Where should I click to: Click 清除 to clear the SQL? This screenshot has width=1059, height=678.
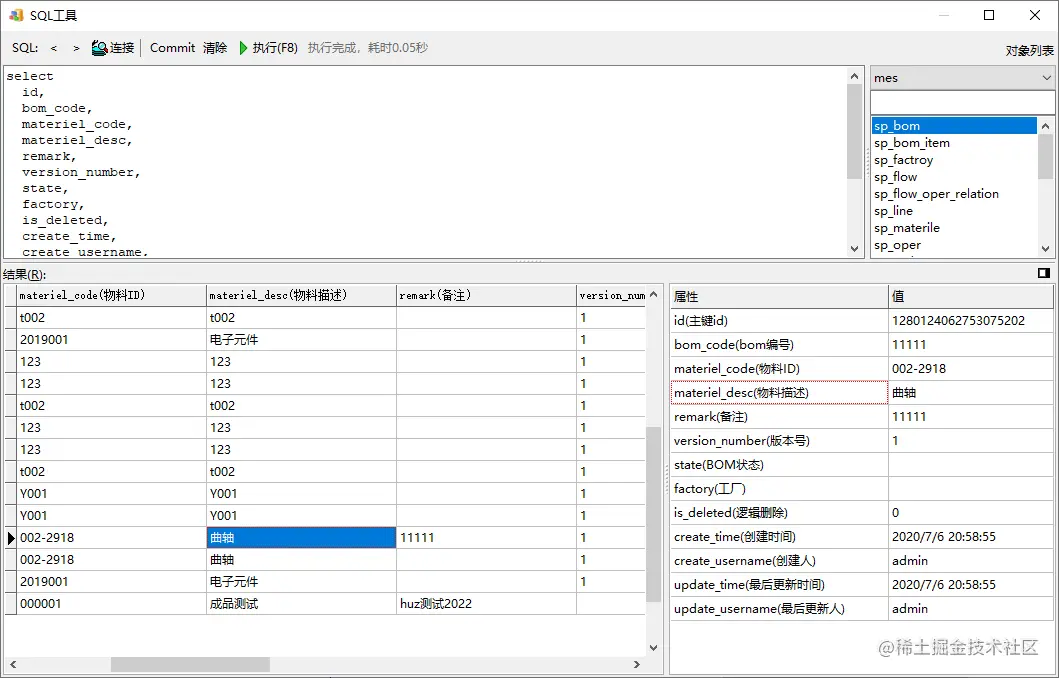click(215, 48)
